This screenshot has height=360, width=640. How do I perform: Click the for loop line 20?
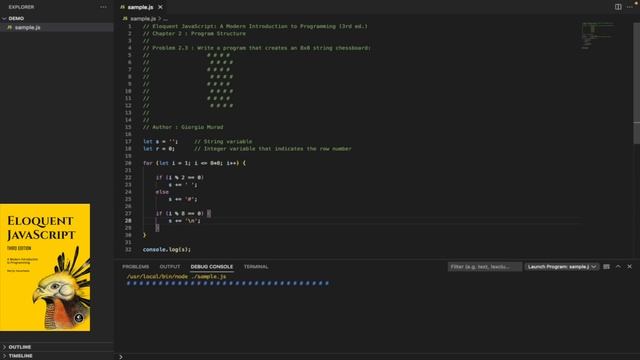[194, 163]
